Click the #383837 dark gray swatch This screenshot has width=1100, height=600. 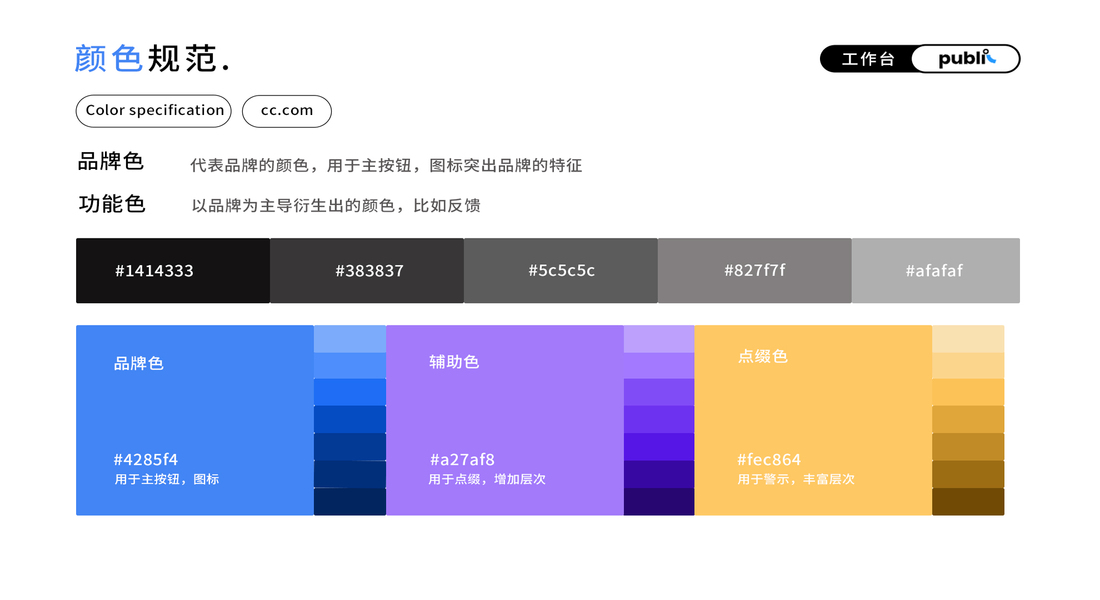pos(367,271)
